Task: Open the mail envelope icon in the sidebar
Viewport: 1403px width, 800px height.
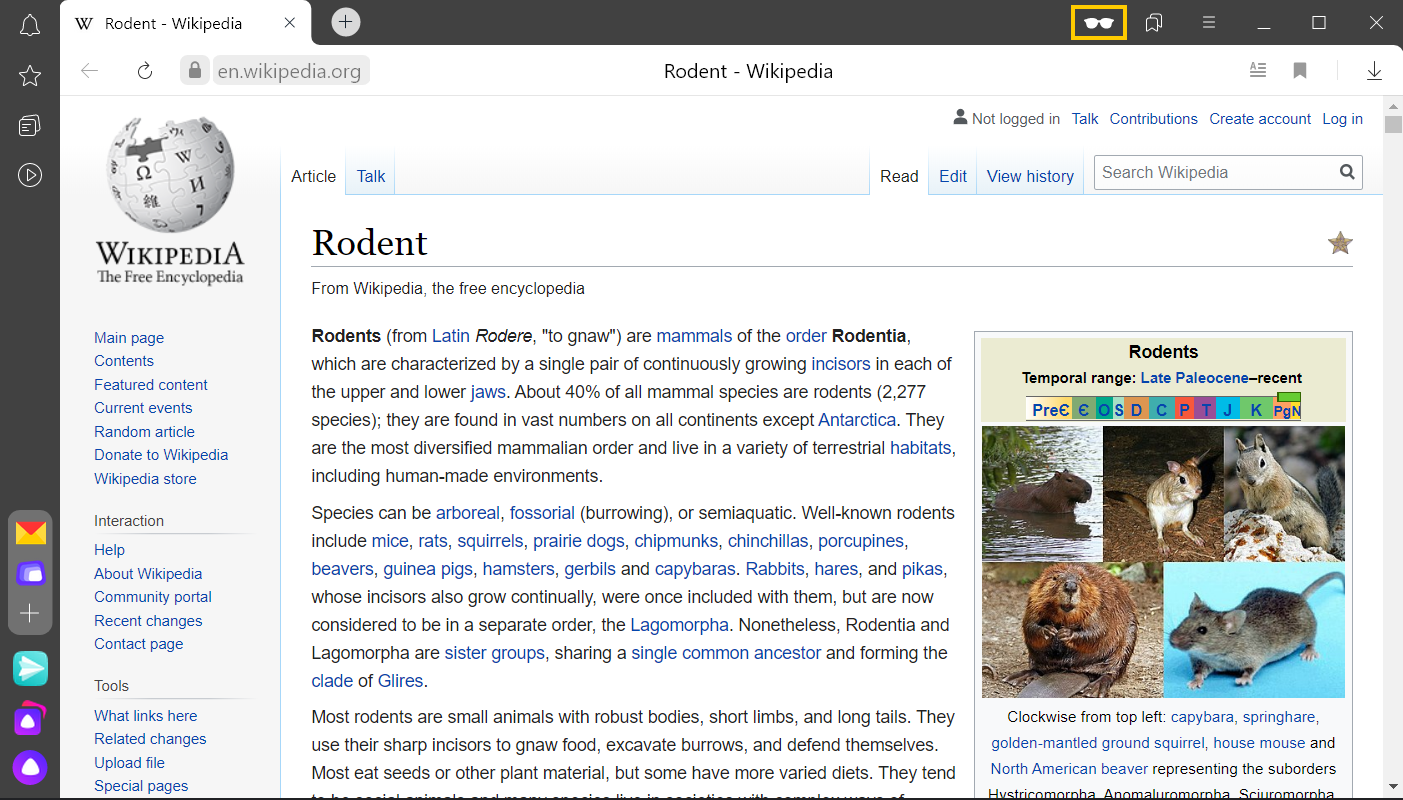Action: (x=30, y=532)
